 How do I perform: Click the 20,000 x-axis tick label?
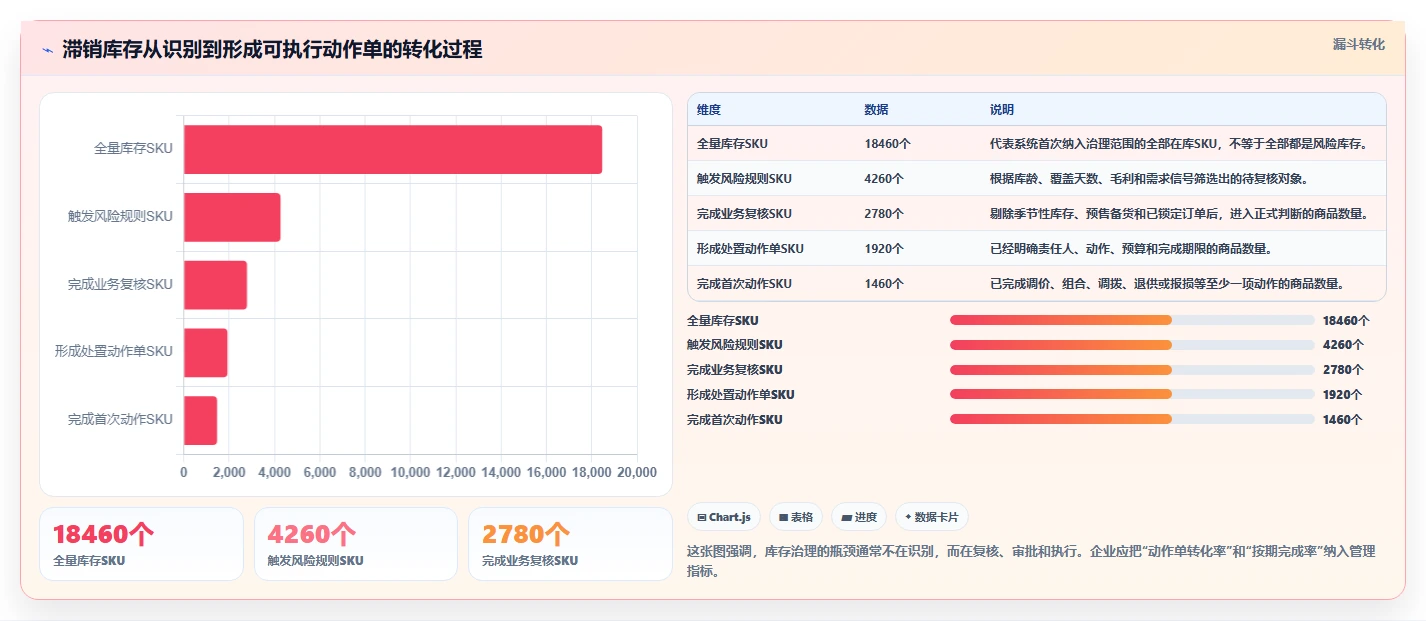tap(637, 472)
